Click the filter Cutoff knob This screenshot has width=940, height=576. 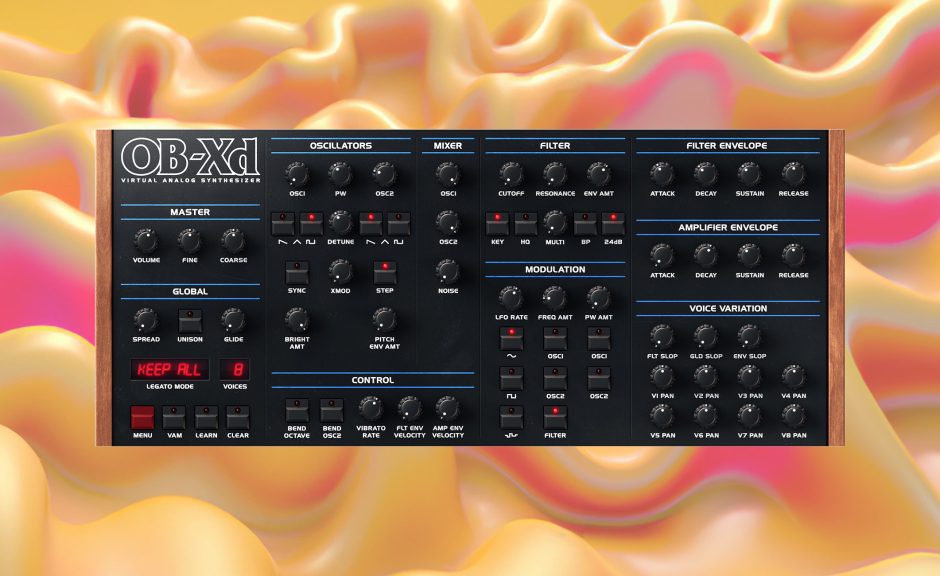[x=511, y=173]
